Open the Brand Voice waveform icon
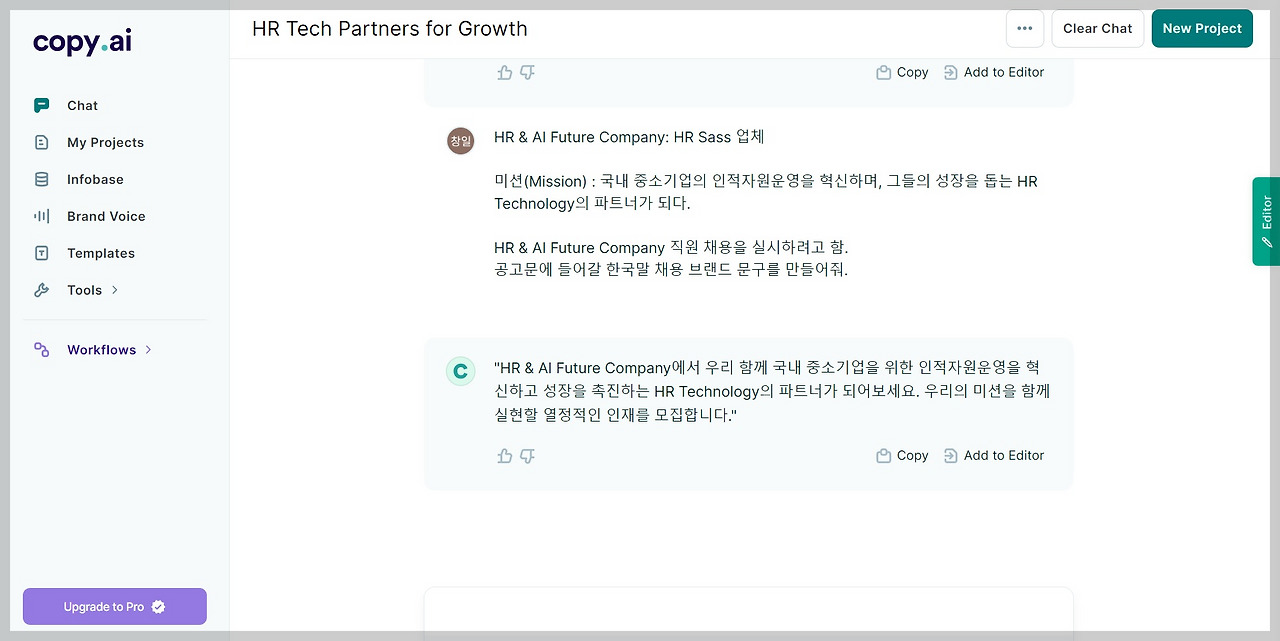The image size is (1280, 641). click(41, 216)
